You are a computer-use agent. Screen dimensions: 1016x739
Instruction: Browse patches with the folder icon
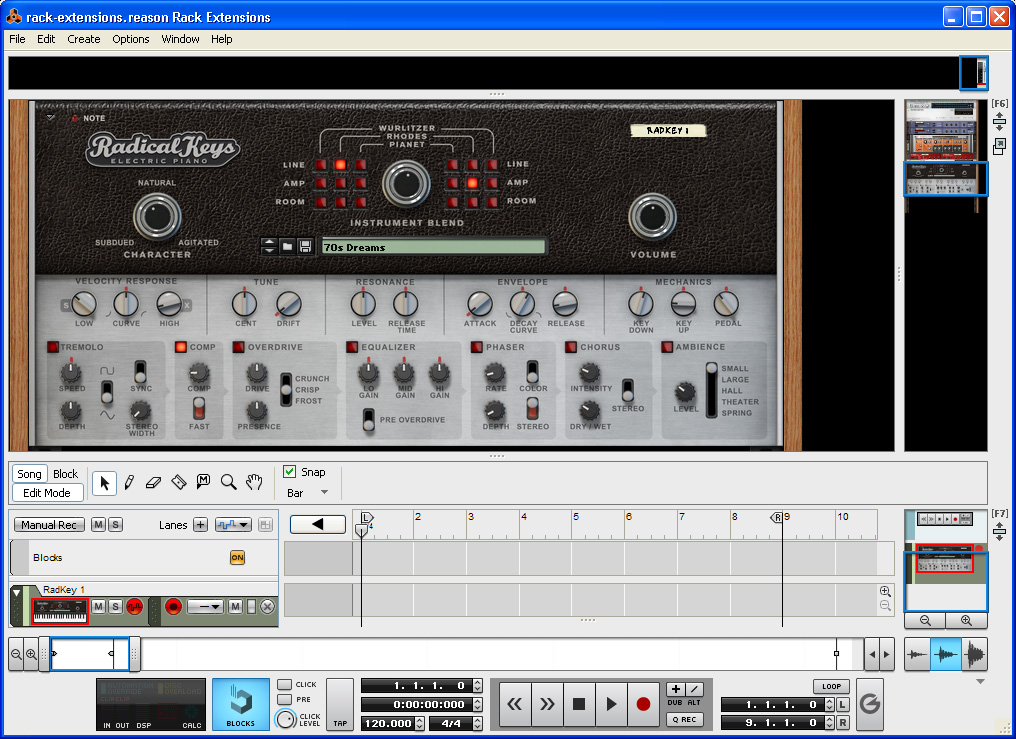pyautogui.click(x=287, y=246)
